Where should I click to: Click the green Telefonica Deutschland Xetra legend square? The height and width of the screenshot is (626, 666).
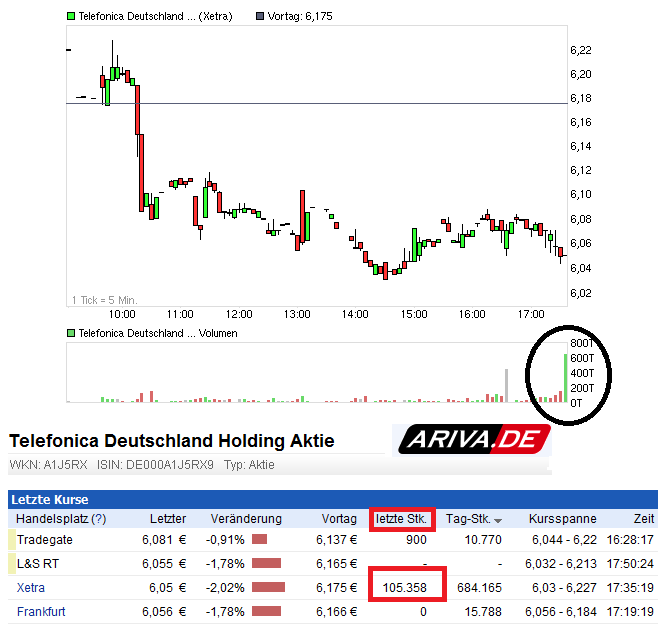click(x=71, y=16)
